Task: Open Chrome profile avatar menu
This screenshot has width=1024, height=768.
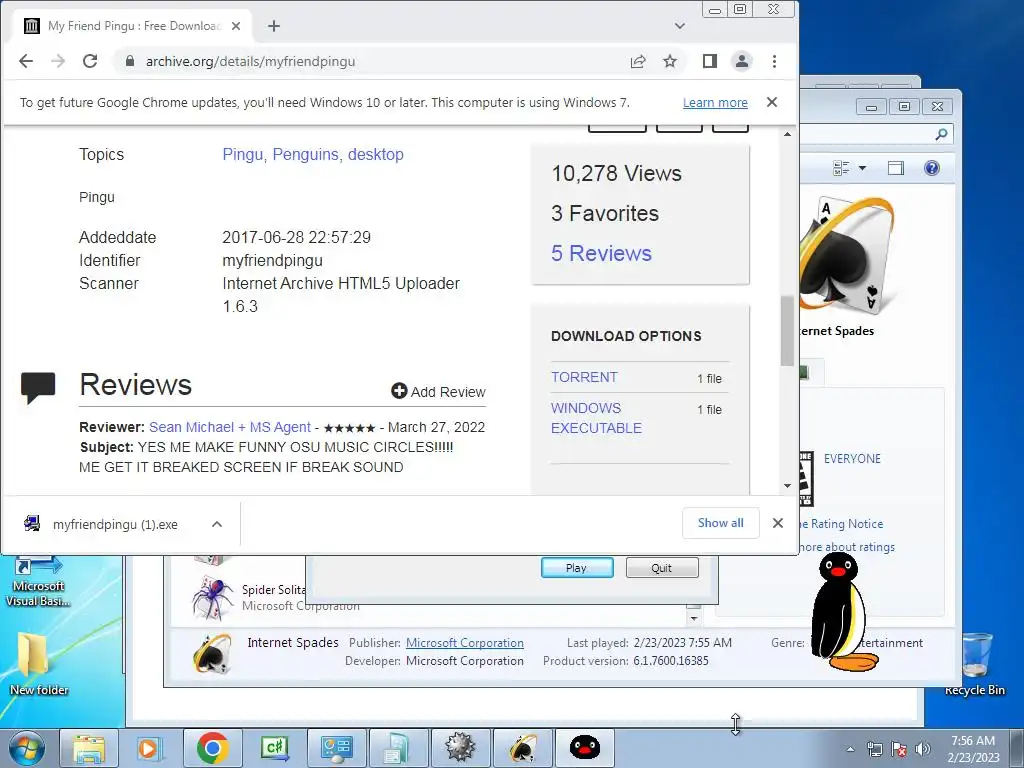Action: click(742, 61)
